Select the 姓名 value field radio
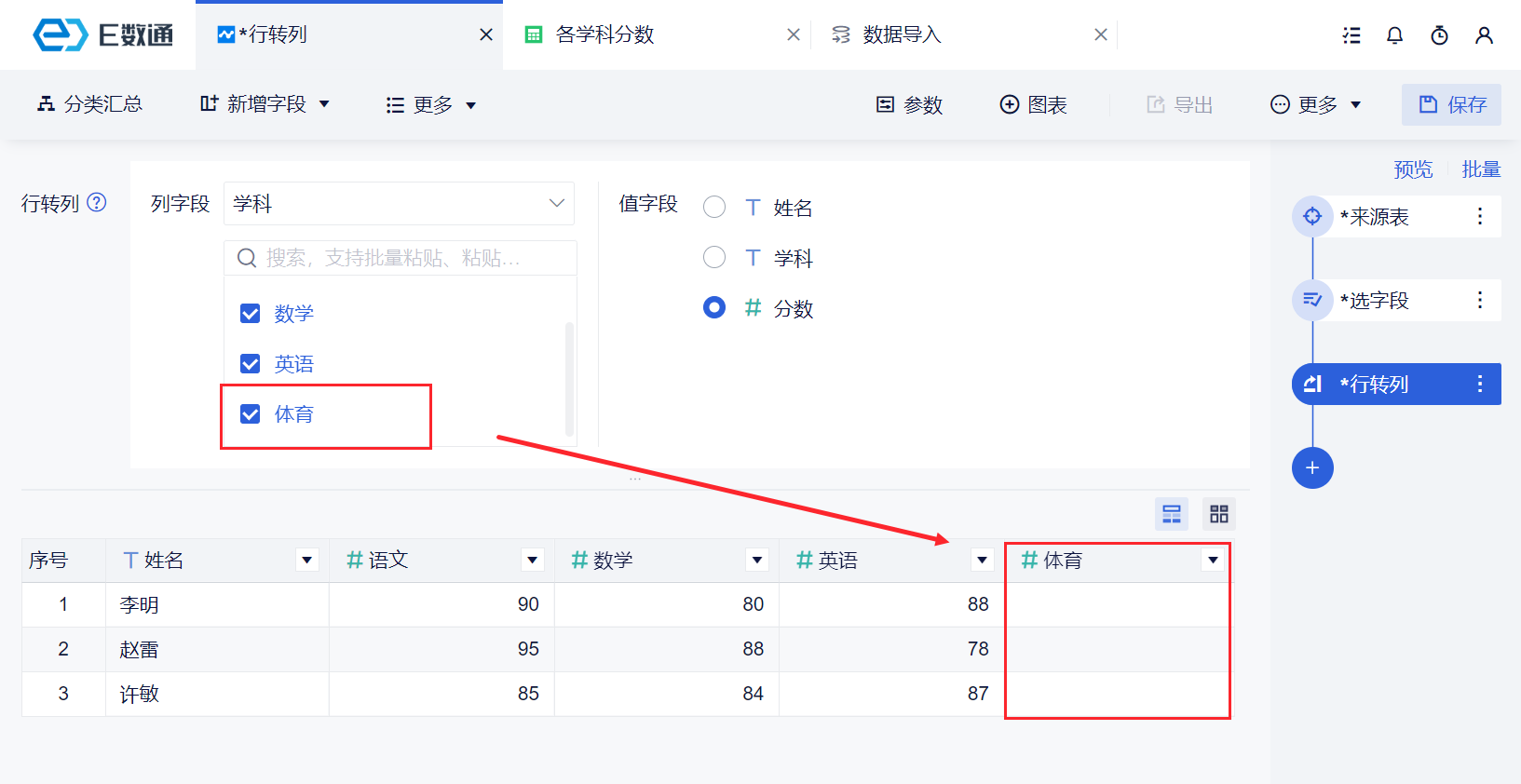The width and height of the screenshot is (1521, 784). coord(714,207)
